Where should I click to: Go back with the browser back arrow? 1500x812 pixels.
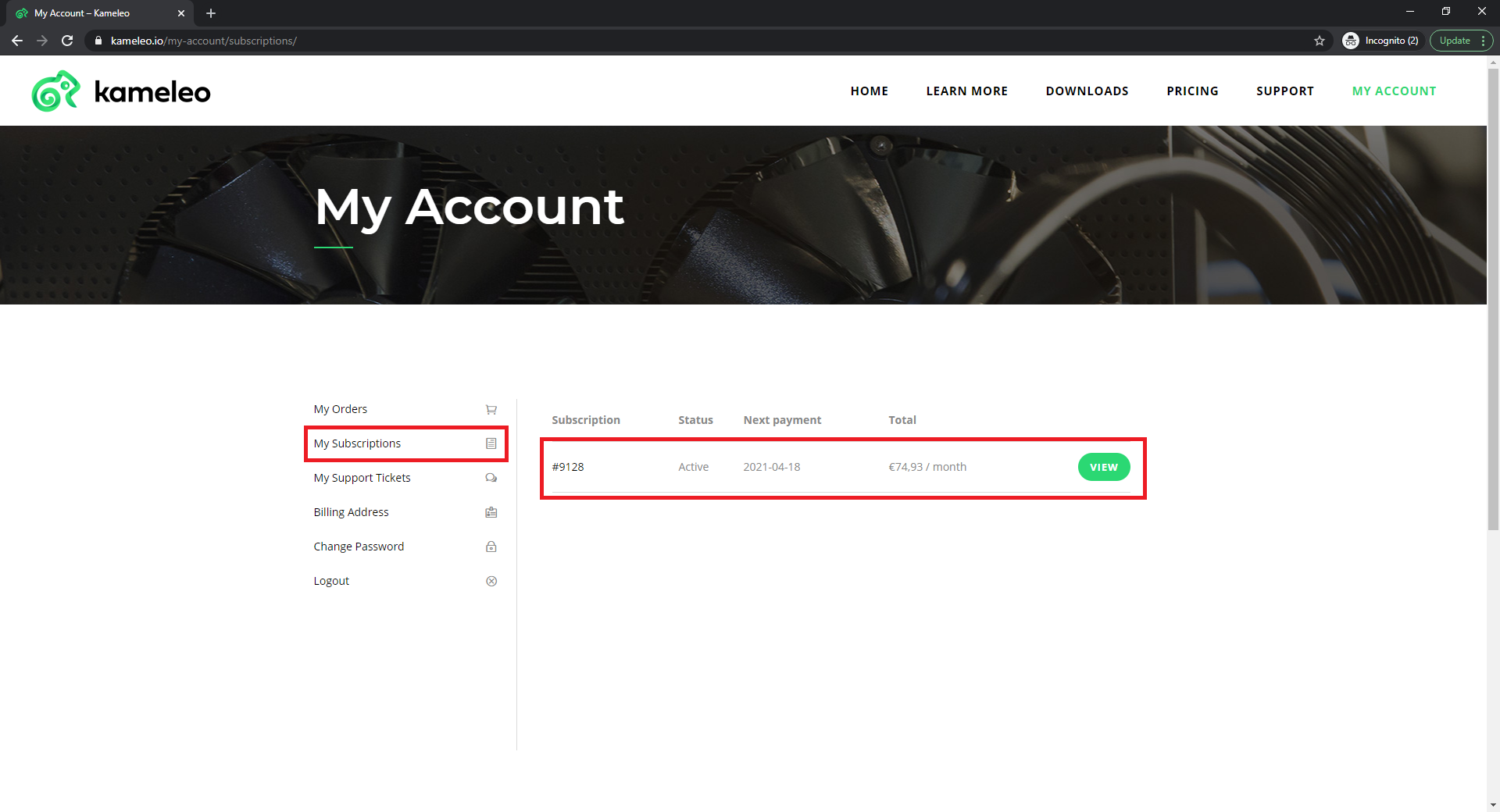[17, 41]
